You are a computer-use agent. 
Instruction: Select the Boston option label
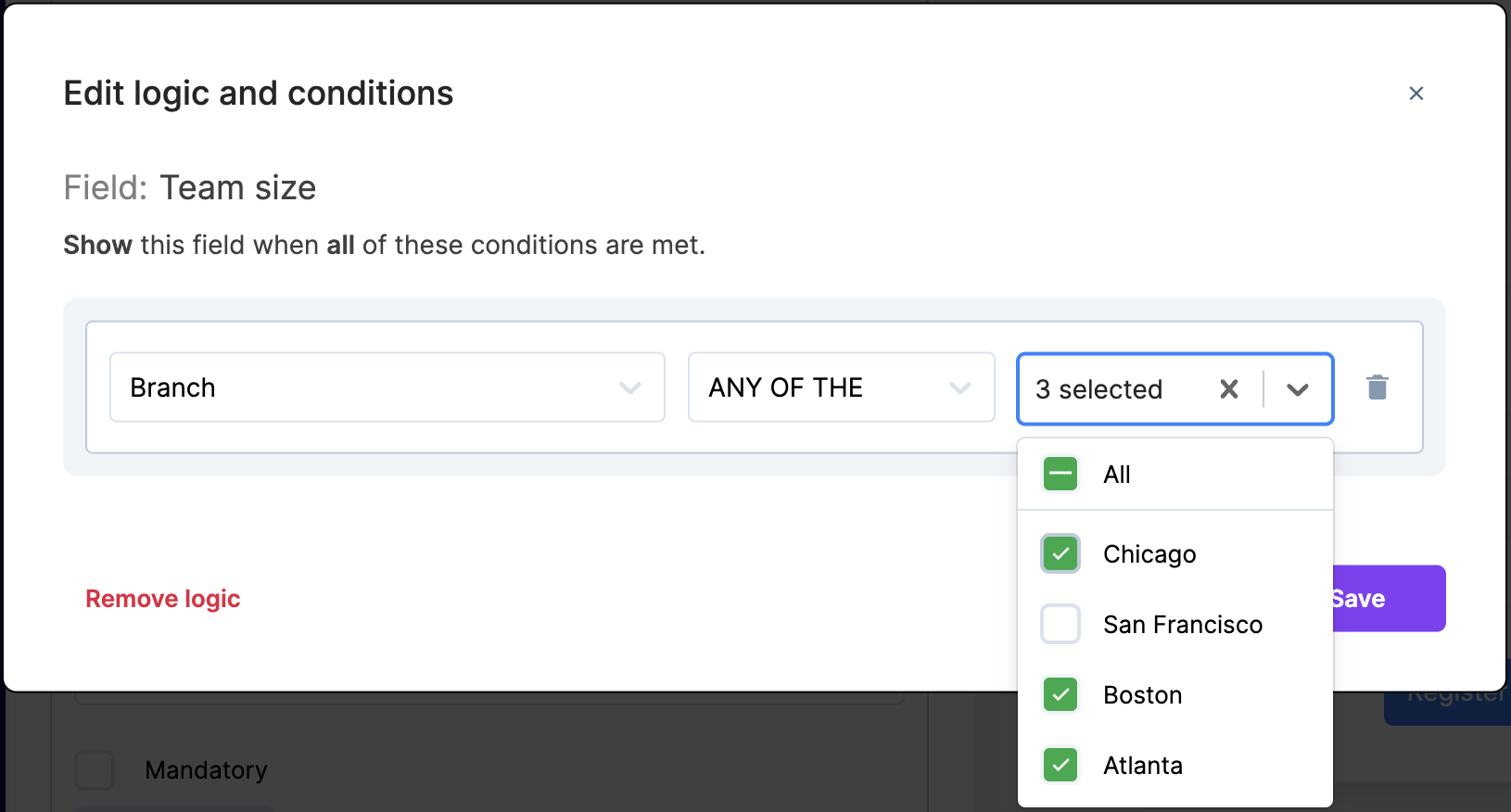(1142, 695)
